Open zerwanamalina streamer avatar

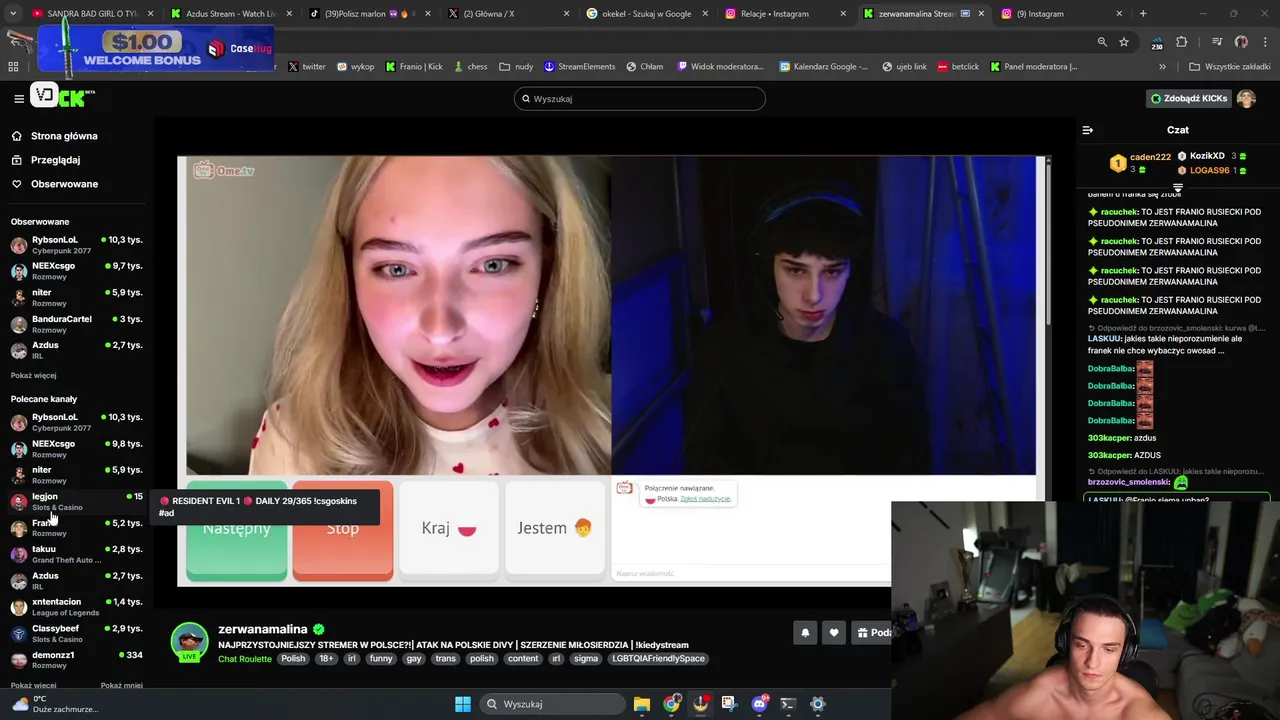pos(189,642)
